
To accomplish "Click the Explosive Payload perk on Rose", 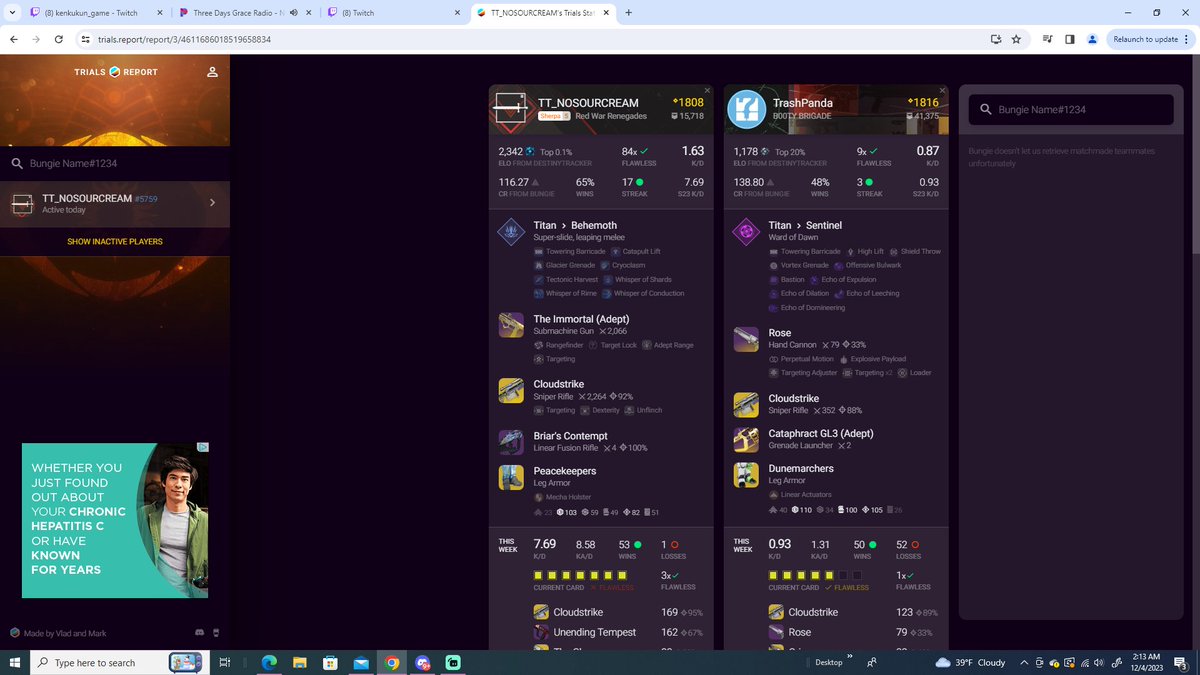I will tap(879, 358).
